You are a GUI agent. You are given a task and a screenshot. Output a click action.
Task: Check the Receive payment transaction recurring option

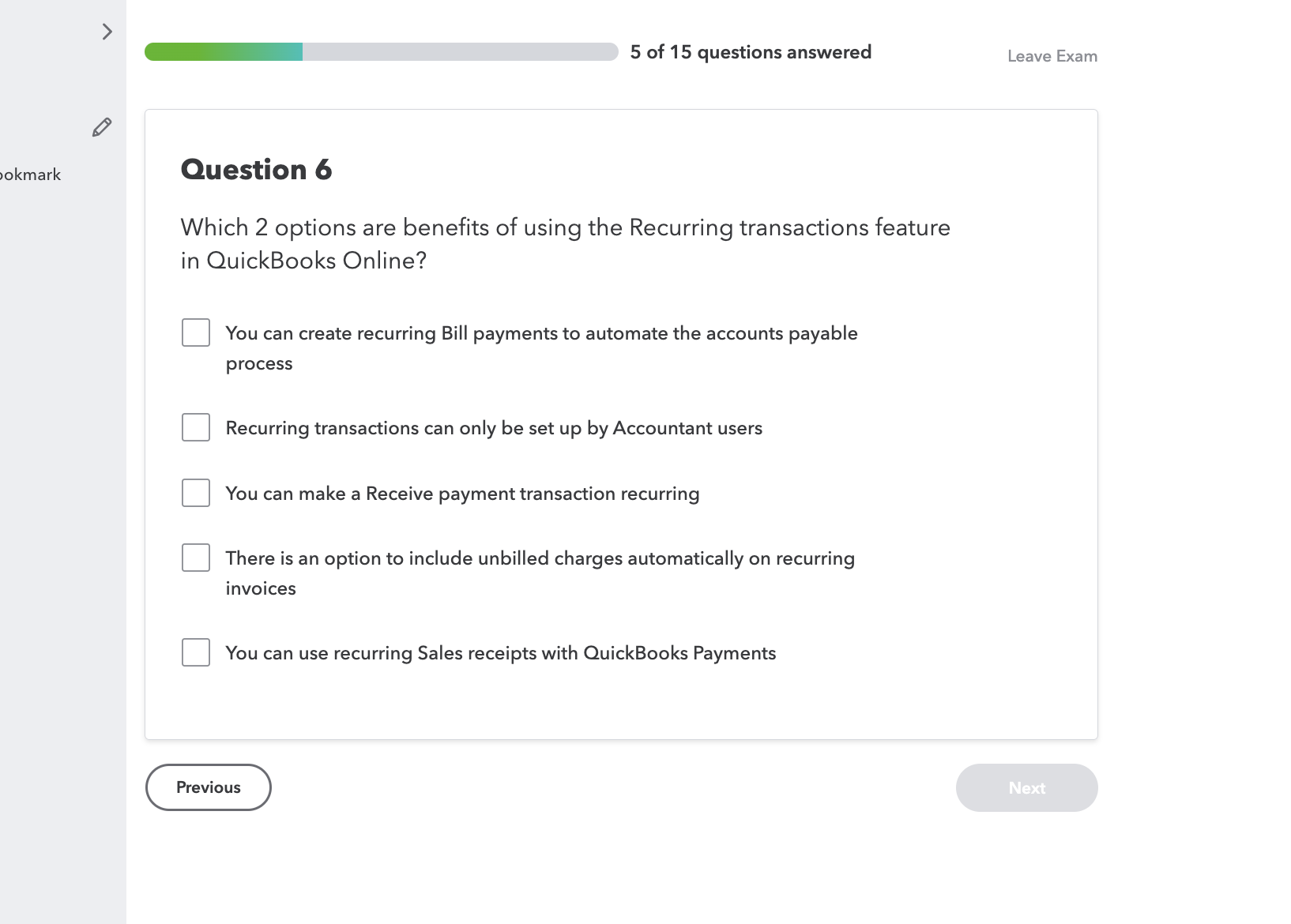coord(195,493)
